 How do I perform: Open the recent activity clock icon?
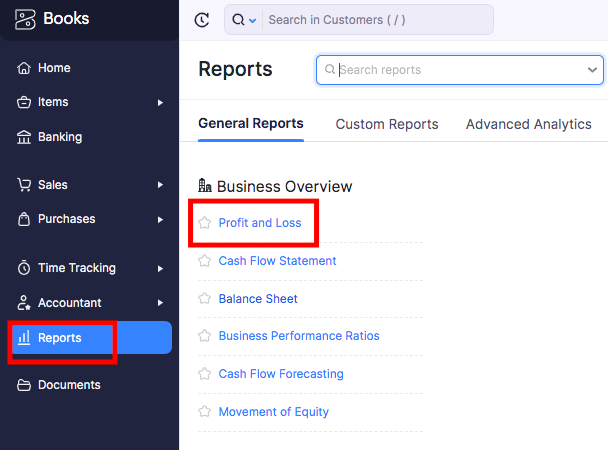(202, 20)
